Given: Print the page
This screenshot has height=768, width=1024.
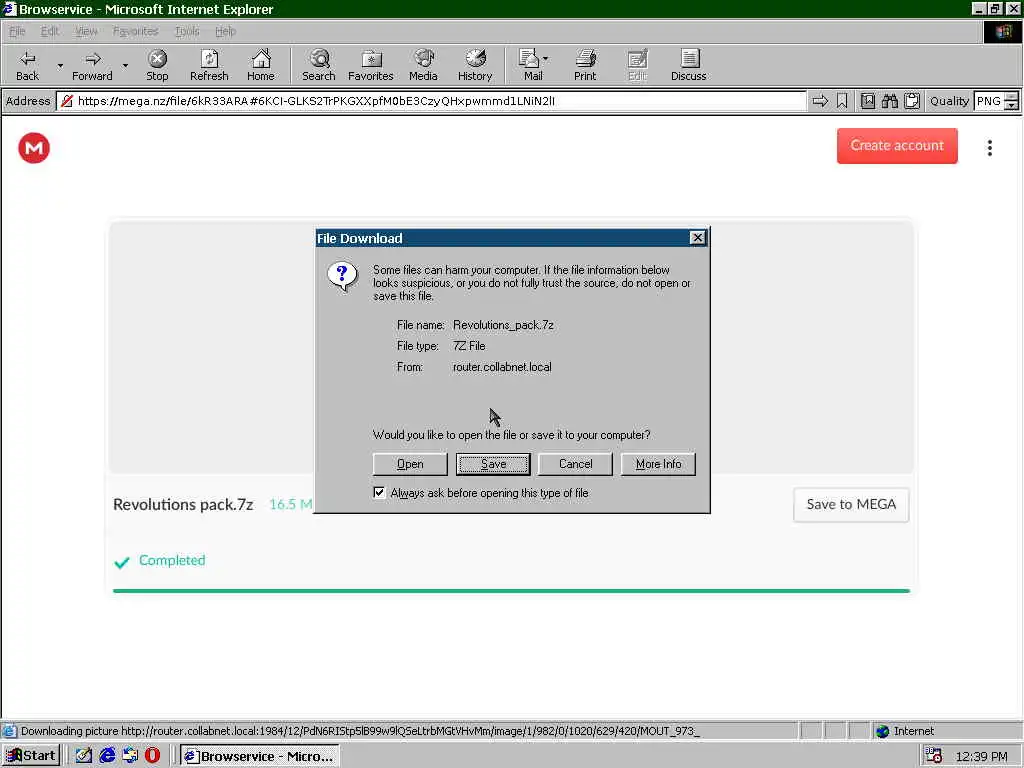Looking at the screenshot, I should [x=585, y=65].
